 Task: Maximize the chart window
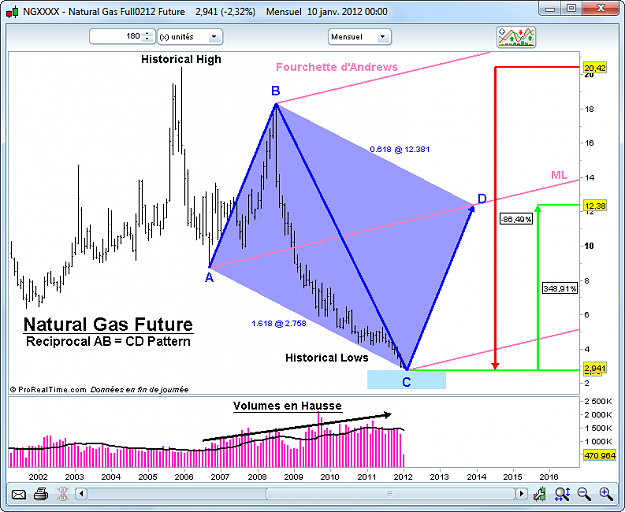[x=571, y=9]
